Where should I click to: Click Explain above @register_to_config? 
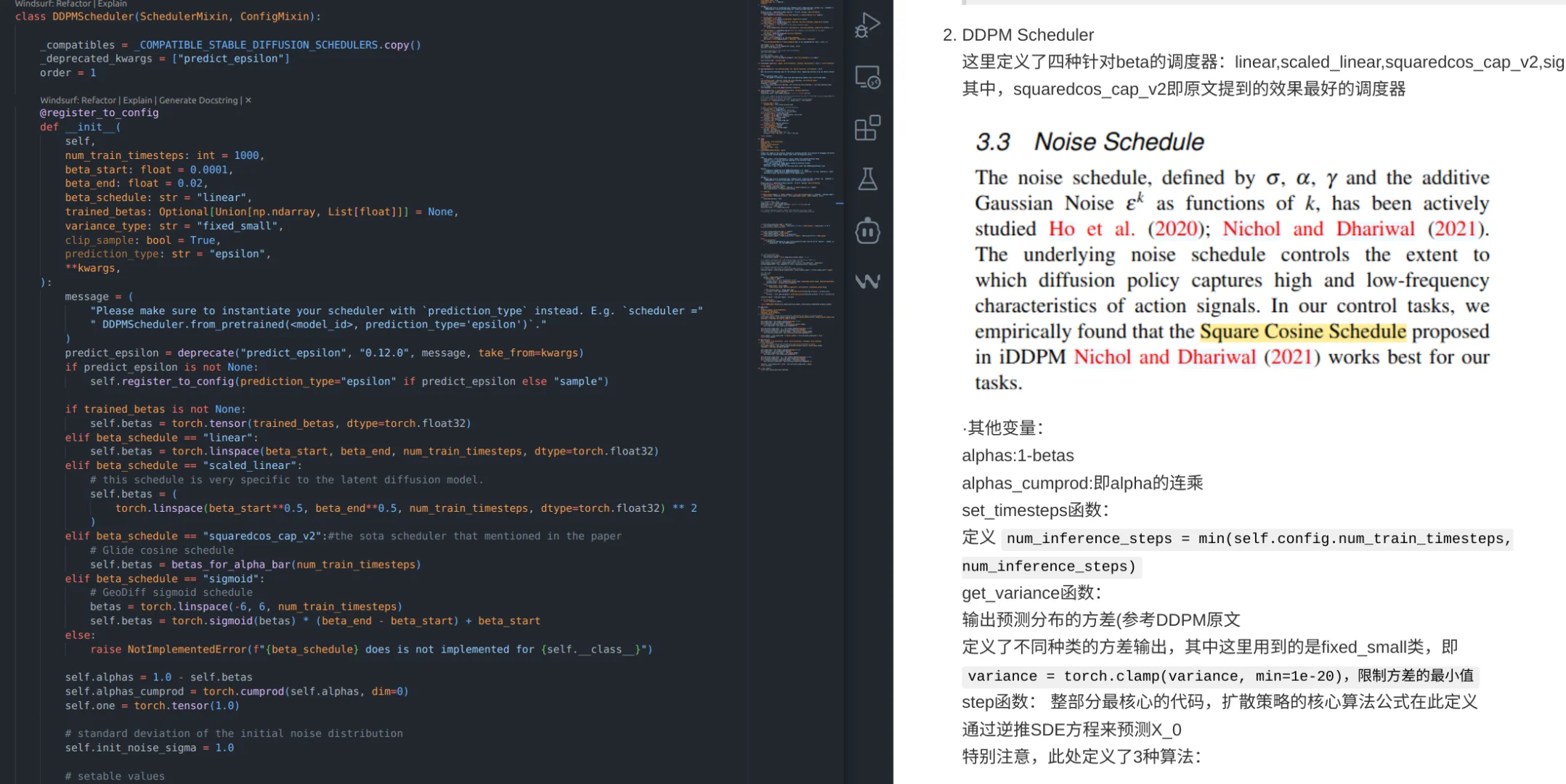[137, 100]
